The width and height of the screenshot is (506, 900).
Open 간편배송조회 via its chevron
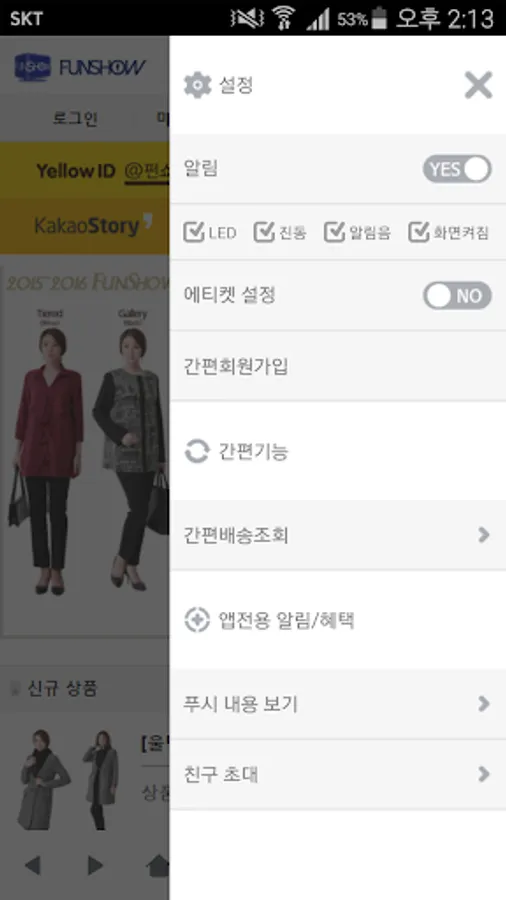pos(484,535)
